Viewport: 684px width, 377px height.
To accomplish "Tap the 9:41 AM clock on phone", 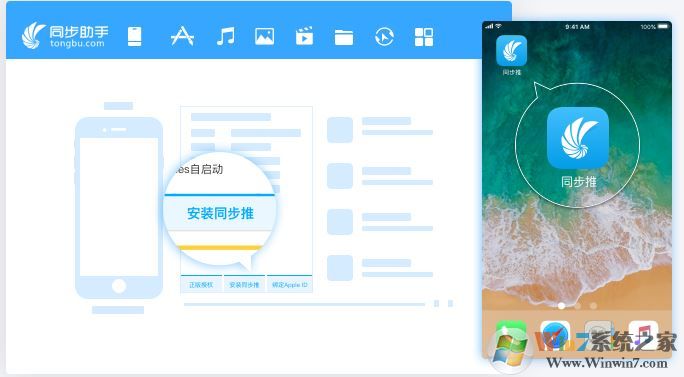I will pyautogui.click(x=577, y=27).
